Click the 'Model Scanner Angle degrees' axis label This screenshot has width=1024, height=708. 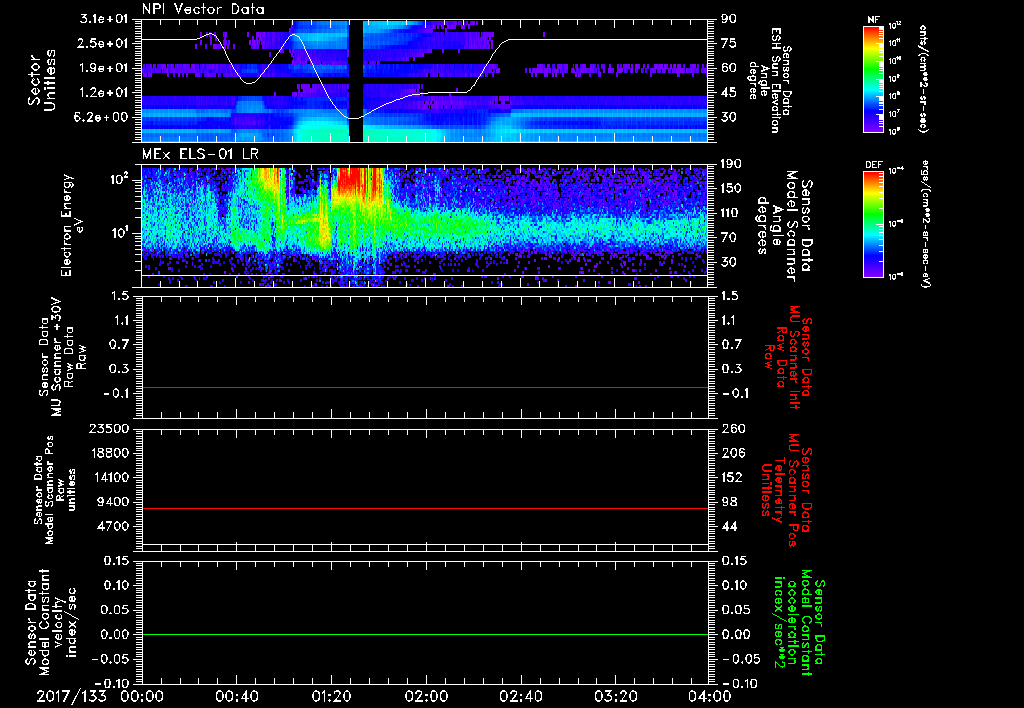(784, 226)
